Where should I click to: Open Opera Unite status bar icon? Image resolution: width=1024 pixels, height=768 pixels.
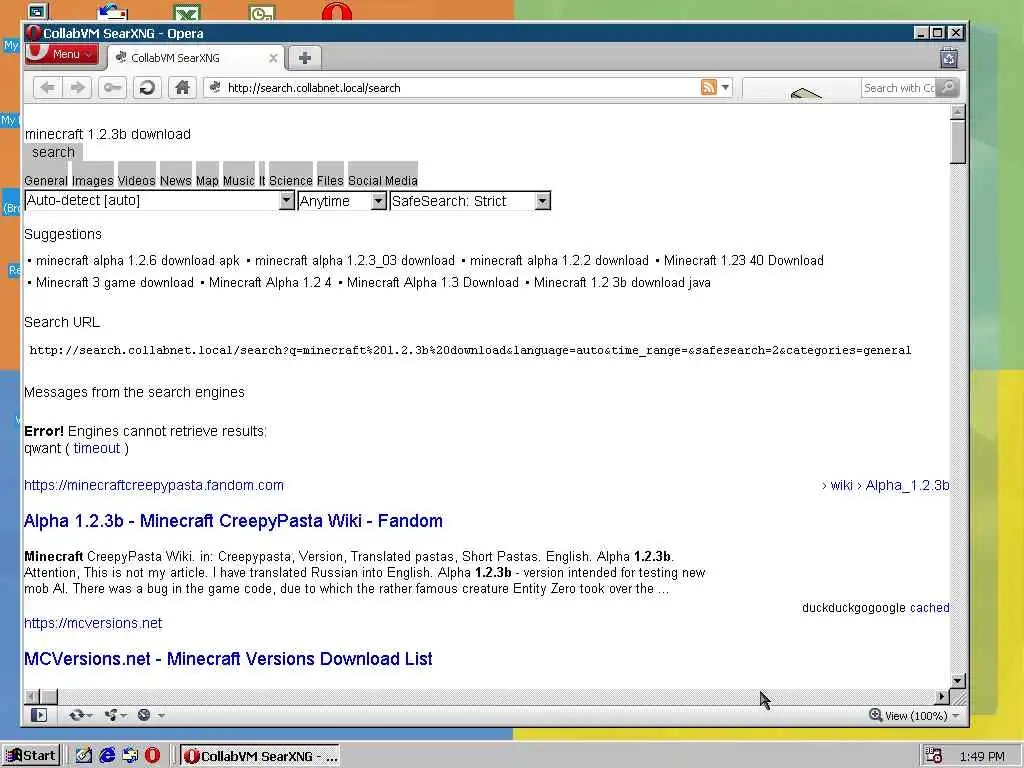(115, 715)
